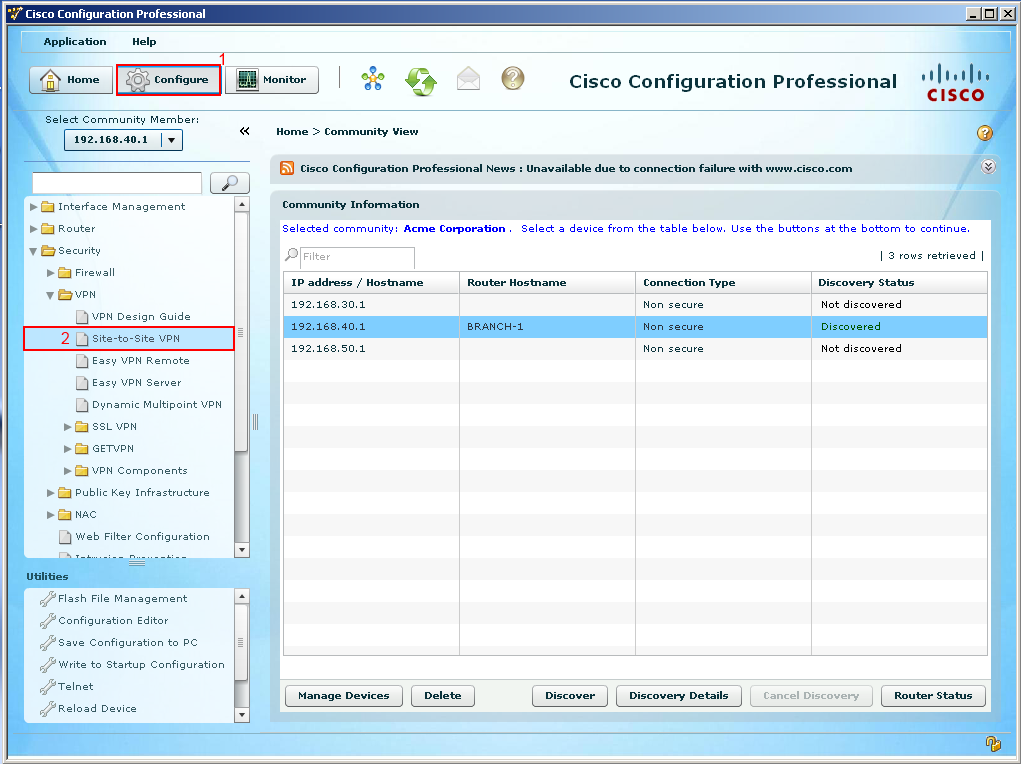This screenshot has width=1021, height=764.
Task: Click the Utilities list scroll-down arrow
Action: click(x=242, y=714)
